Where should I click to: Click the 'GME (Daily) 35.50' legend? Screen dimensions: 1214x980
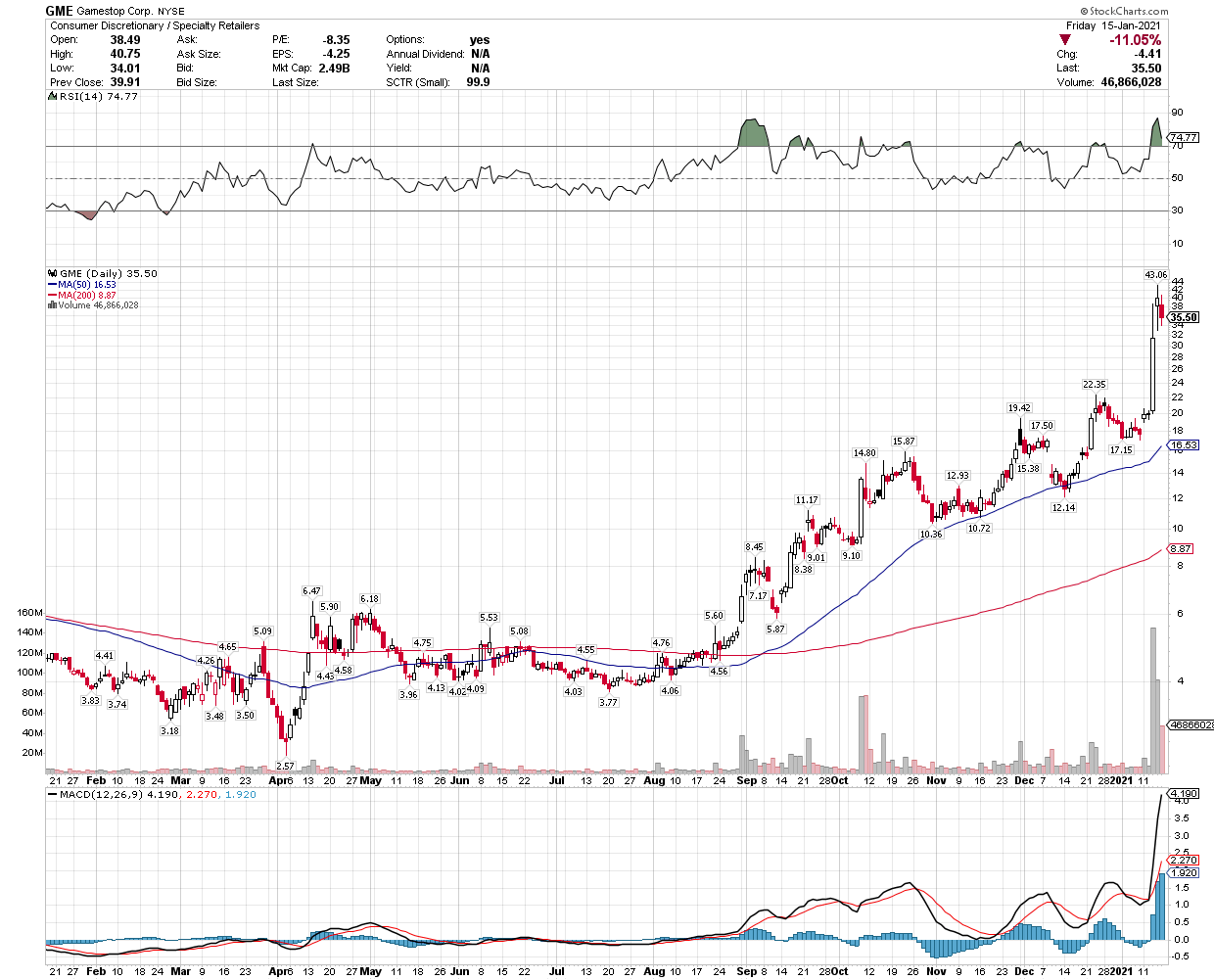point(103,274)
